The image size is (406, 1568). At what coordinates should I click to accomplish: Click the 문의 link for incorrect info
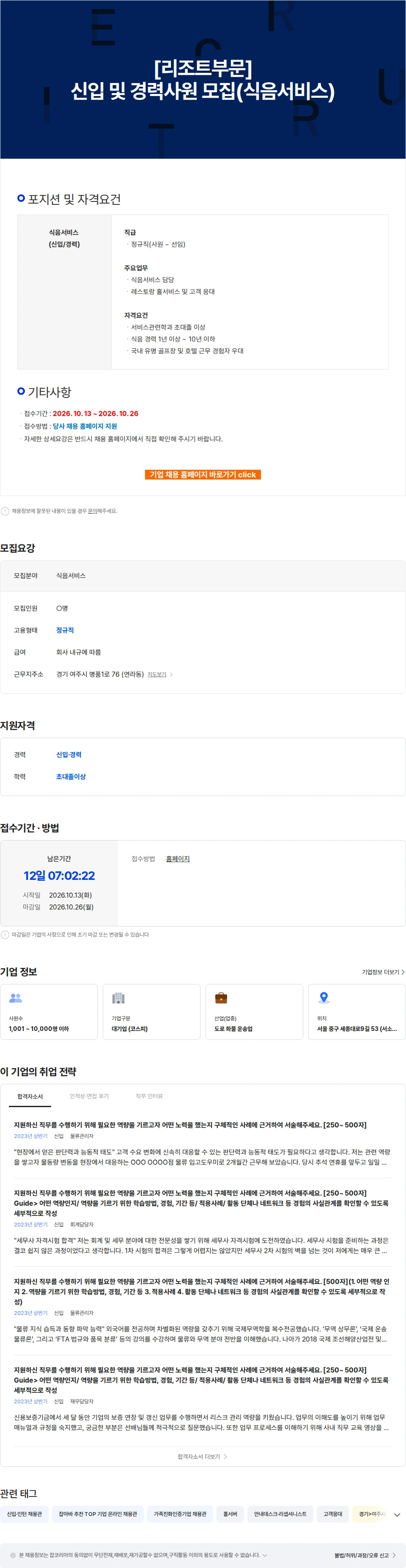[93, 511]
